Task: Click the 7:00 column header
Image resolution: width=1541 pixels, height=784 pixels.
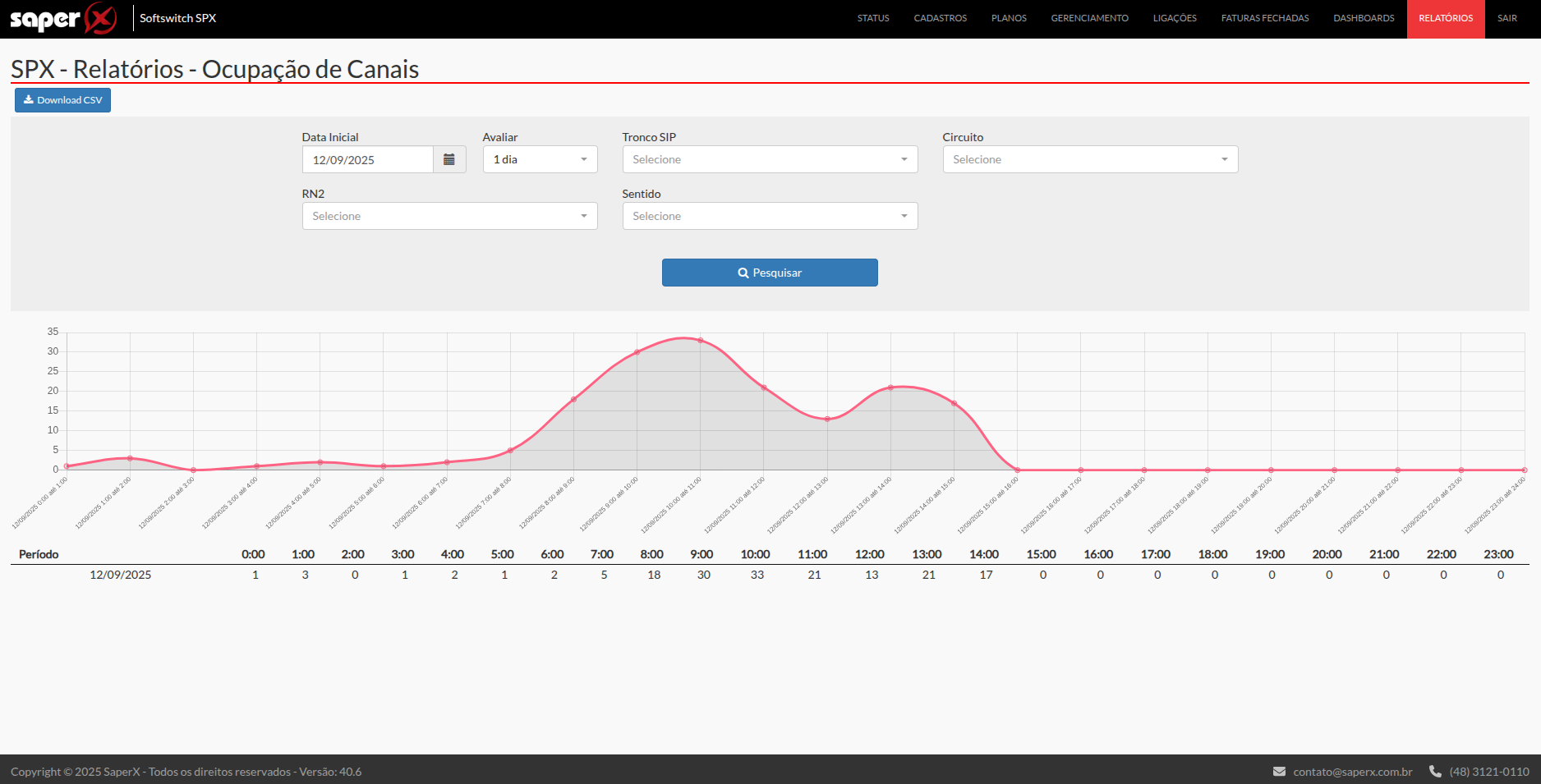Action: click(602, 554)
